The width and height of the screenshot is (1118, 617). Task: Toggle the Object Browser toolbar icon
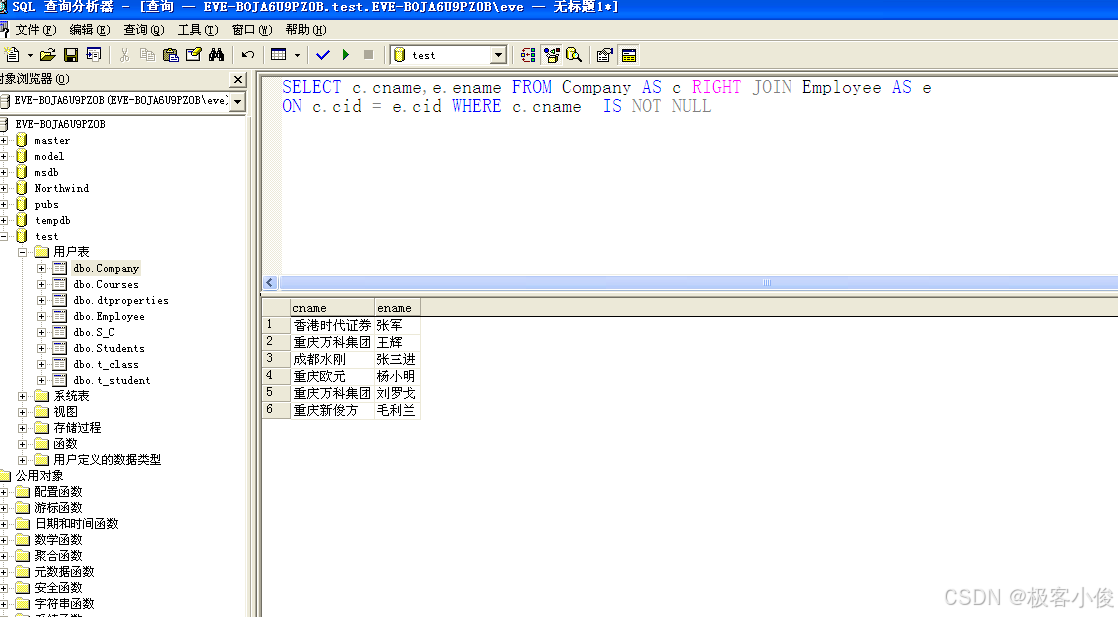[x=551, y=55]
